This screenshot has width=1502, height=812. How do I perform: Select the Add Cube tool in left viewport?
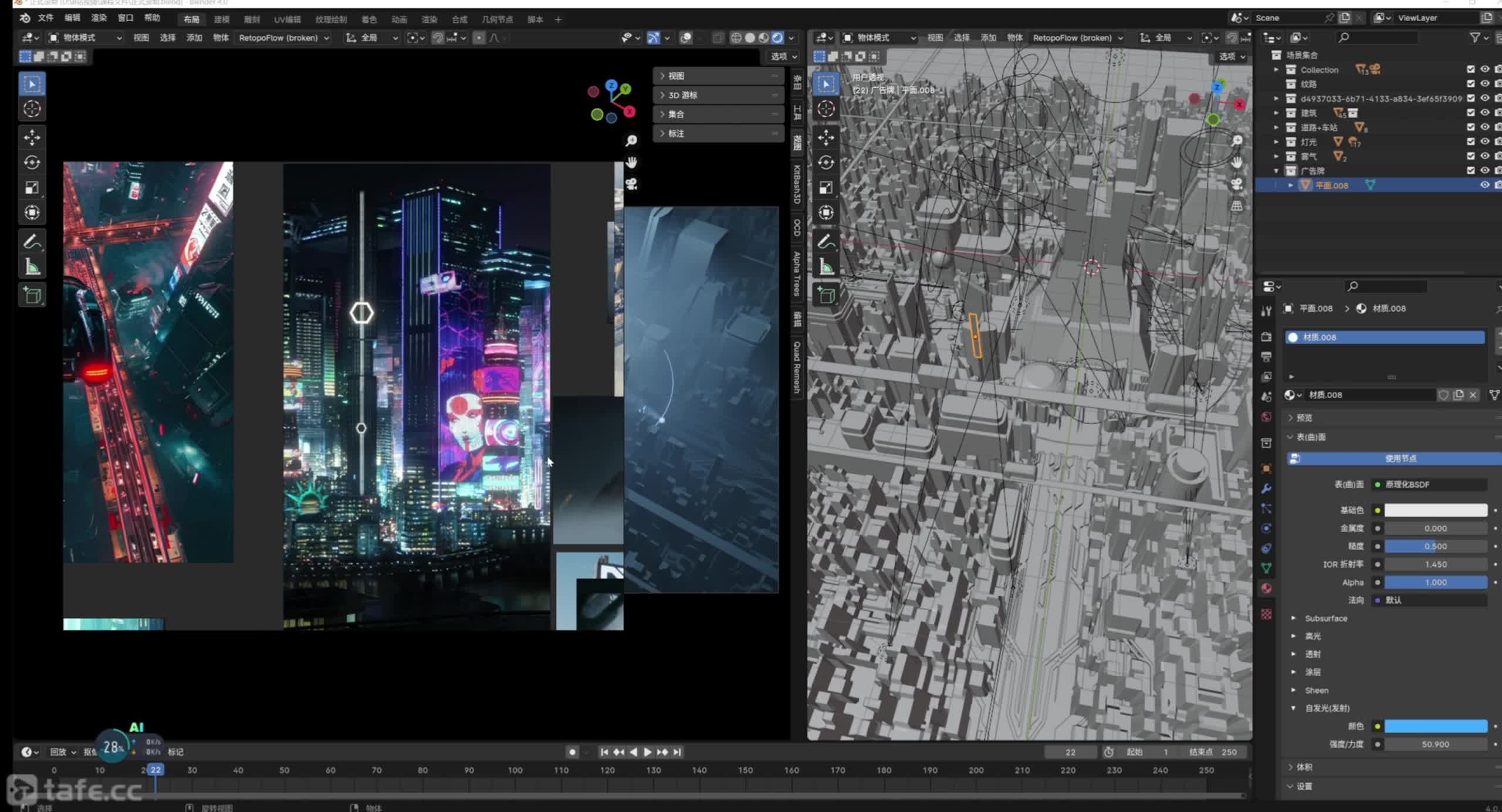32,296
